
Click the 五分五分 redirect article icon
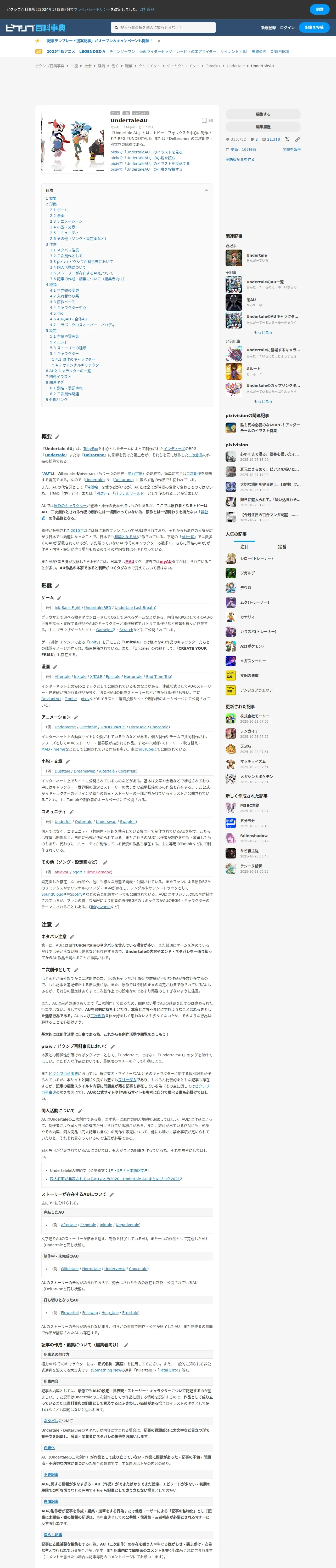[231, 822]
